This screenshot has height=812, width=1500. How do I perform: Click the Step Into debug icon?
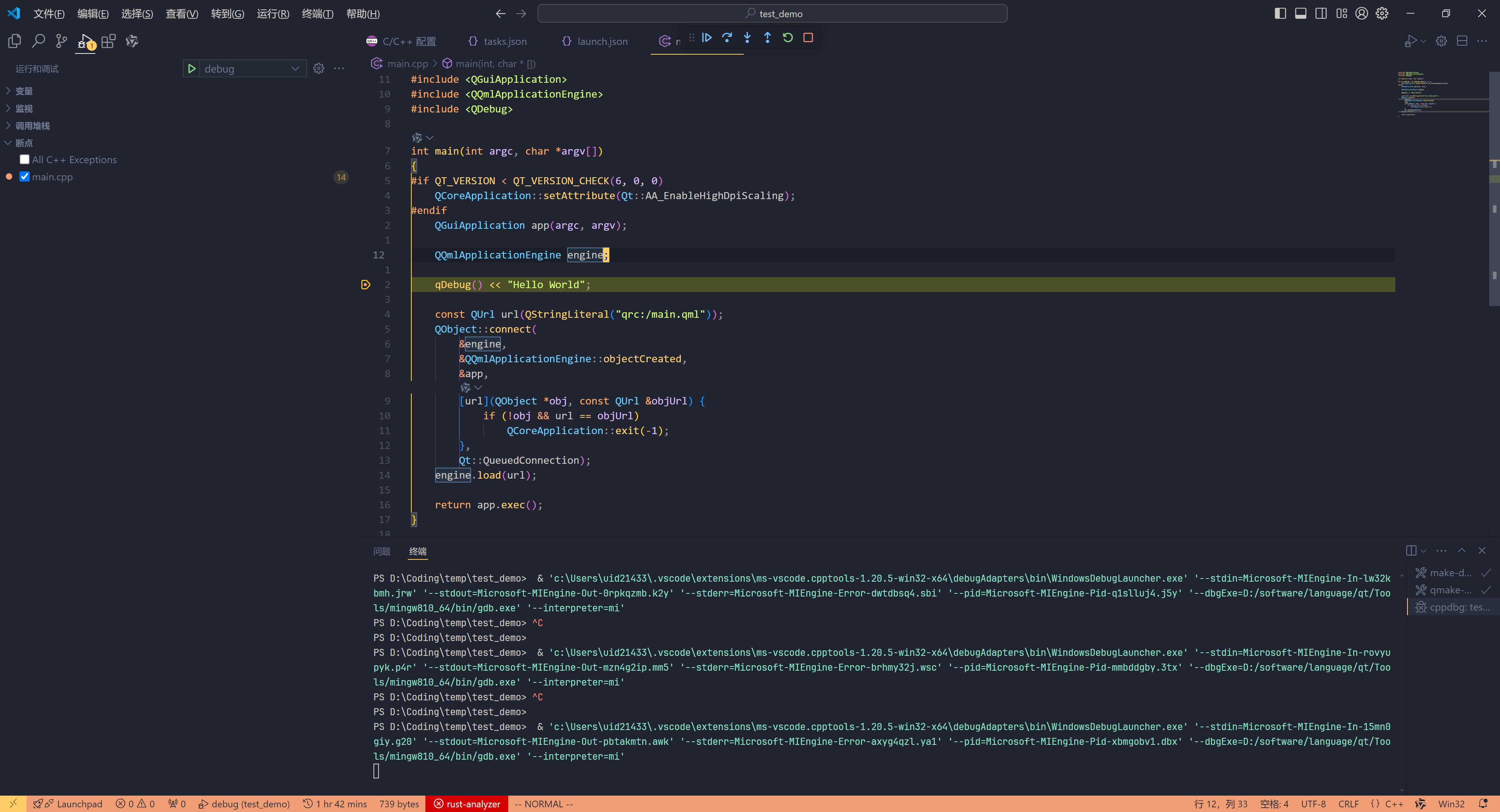[x=747, y=38]
